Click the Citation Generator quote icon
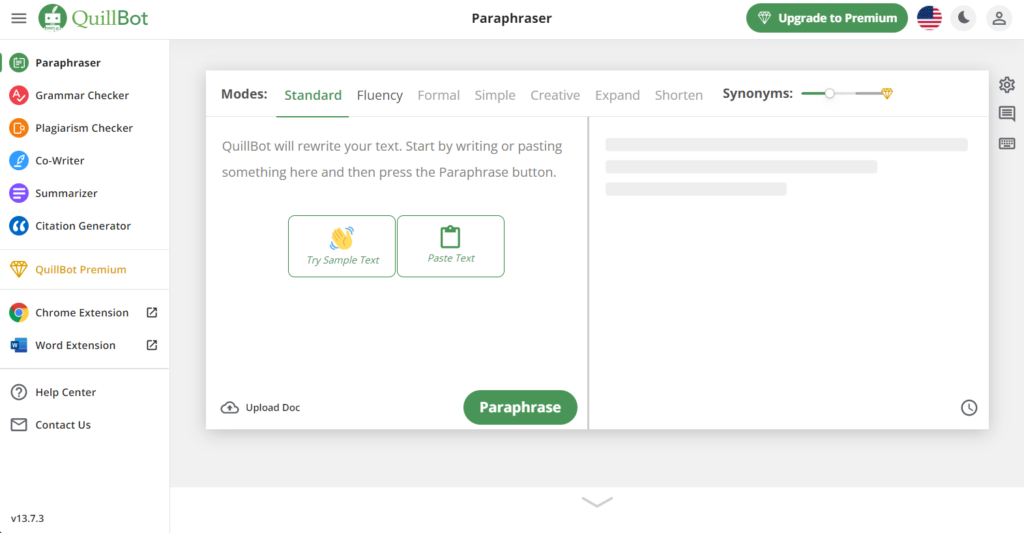 pos(19,226)
